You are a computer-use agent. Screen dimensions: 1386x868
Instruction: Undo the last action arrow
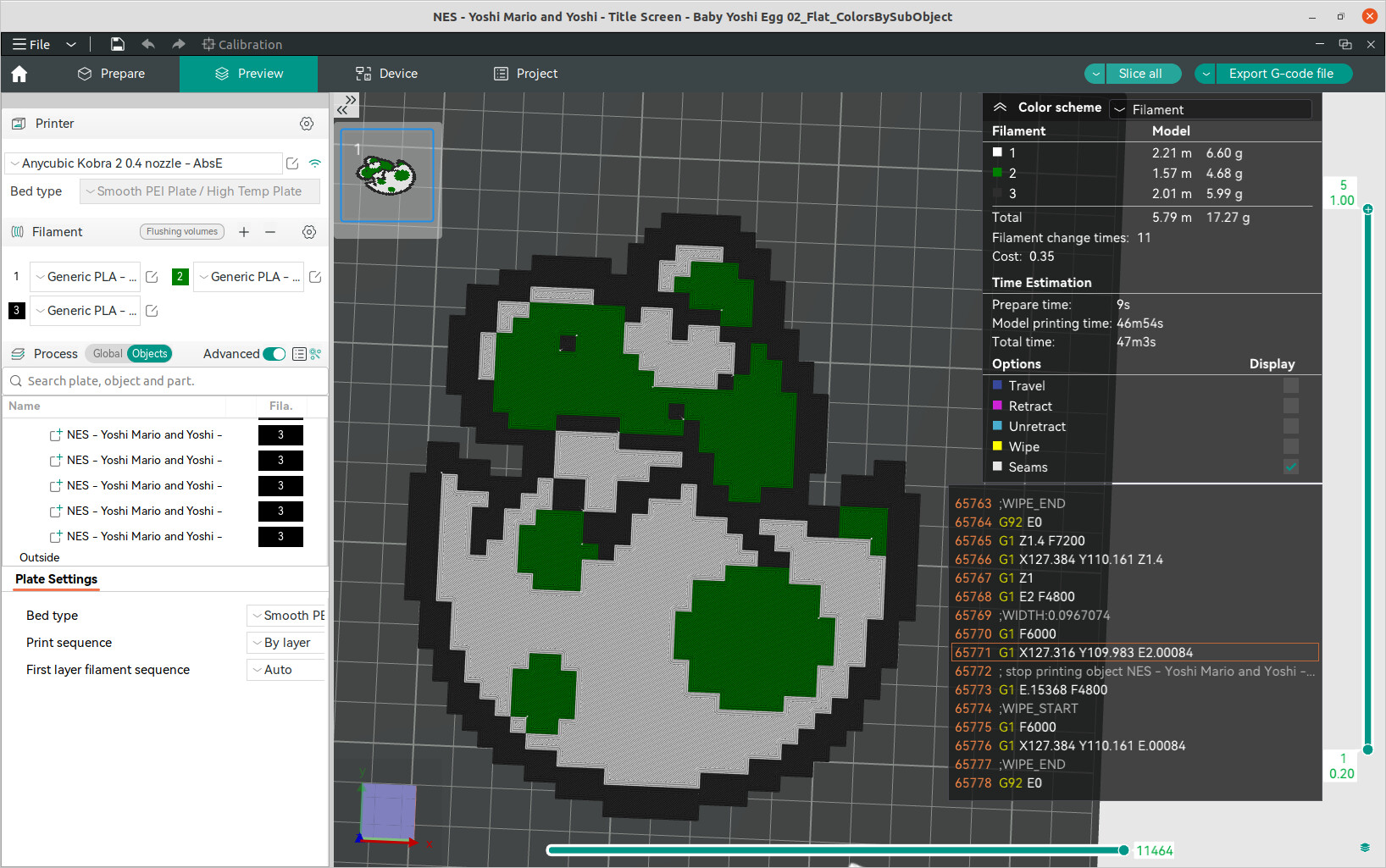coord(148,44)
